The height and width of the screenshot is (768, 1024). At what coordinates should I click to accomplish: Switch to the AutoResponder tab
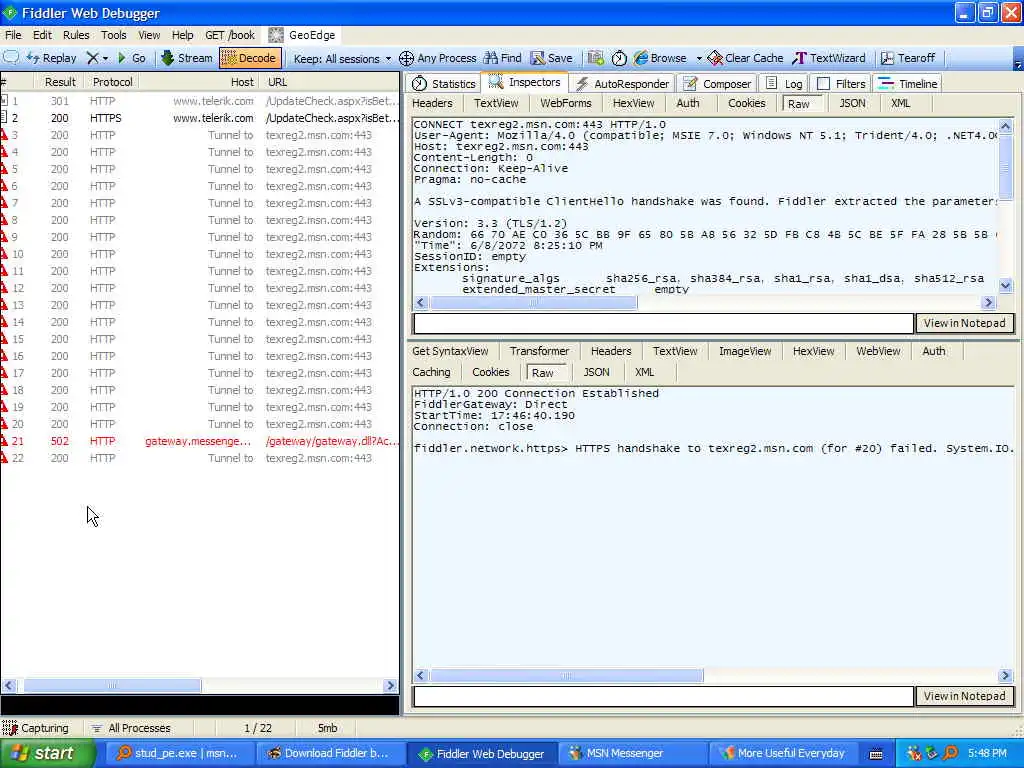[622, 84]
